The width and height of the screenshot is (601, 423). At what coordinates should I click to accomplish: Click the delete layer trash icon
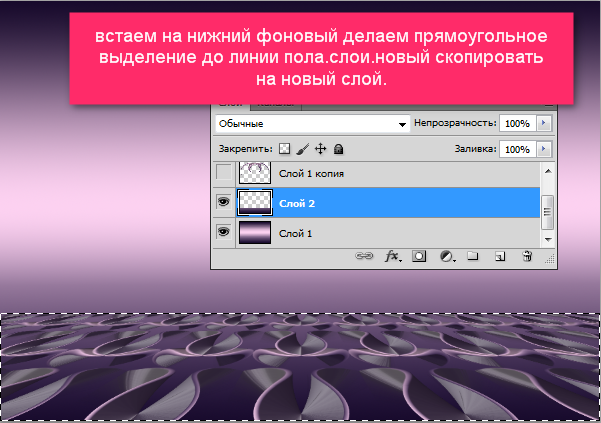pos(527,256)
